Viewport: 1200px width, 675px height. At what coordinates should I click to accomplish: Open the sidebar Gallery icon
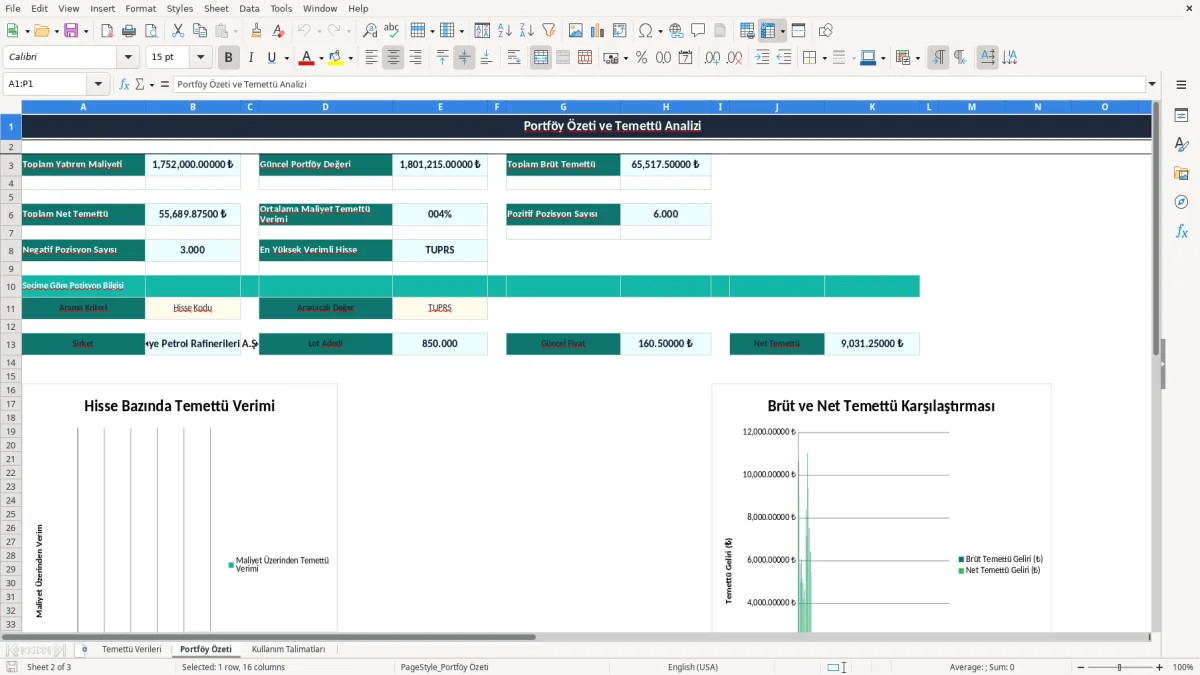click(1181, 174)
